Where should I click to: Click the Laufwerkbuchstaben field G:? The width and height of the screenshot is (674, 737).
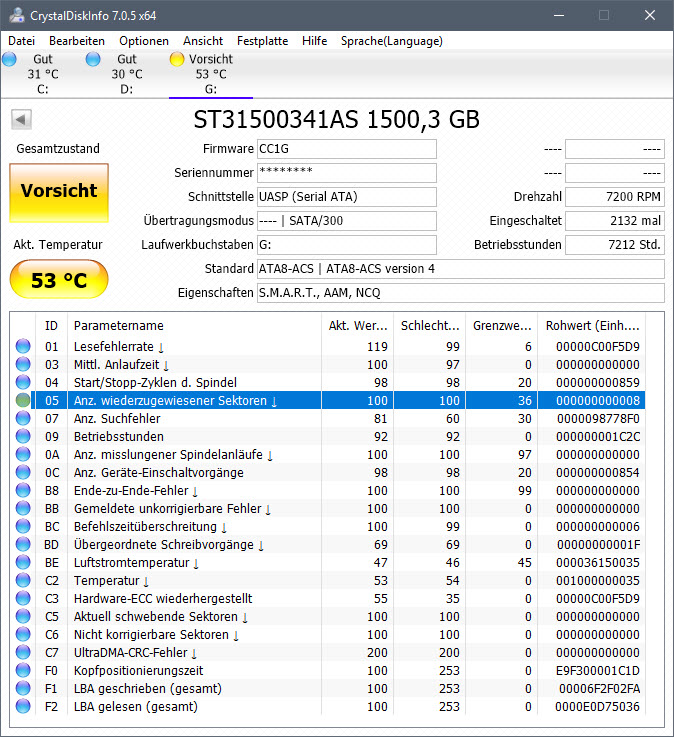[x=347, y=245]
